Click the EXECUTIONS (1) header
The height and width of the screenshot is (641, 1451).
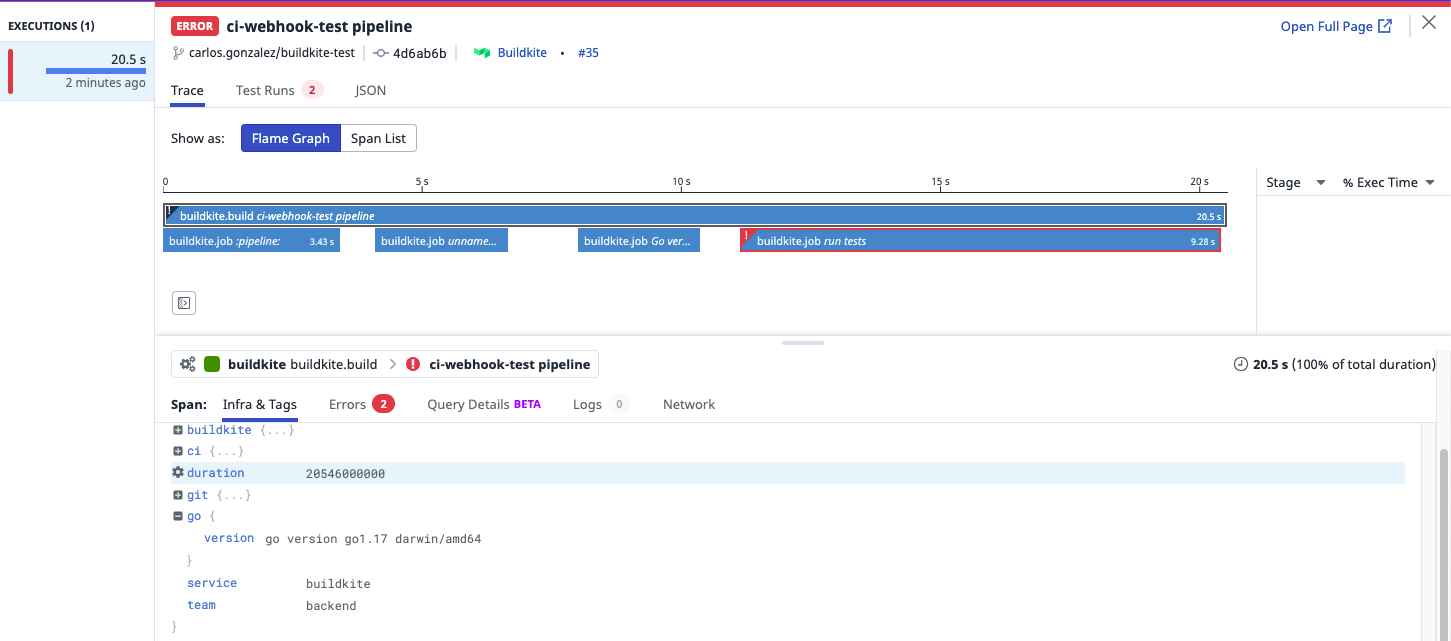[51, 26]
